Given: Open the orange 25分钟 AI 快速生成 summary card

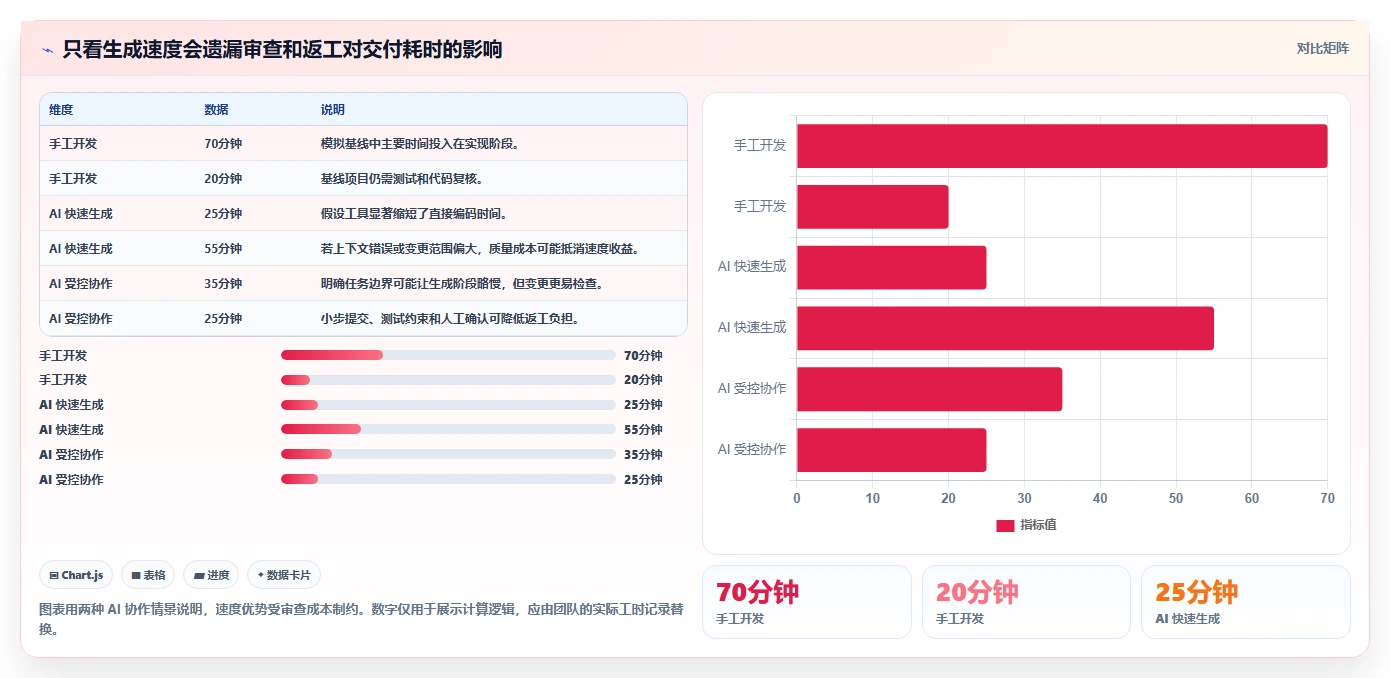Looking at the screenshot, I should click(1246, 602).
